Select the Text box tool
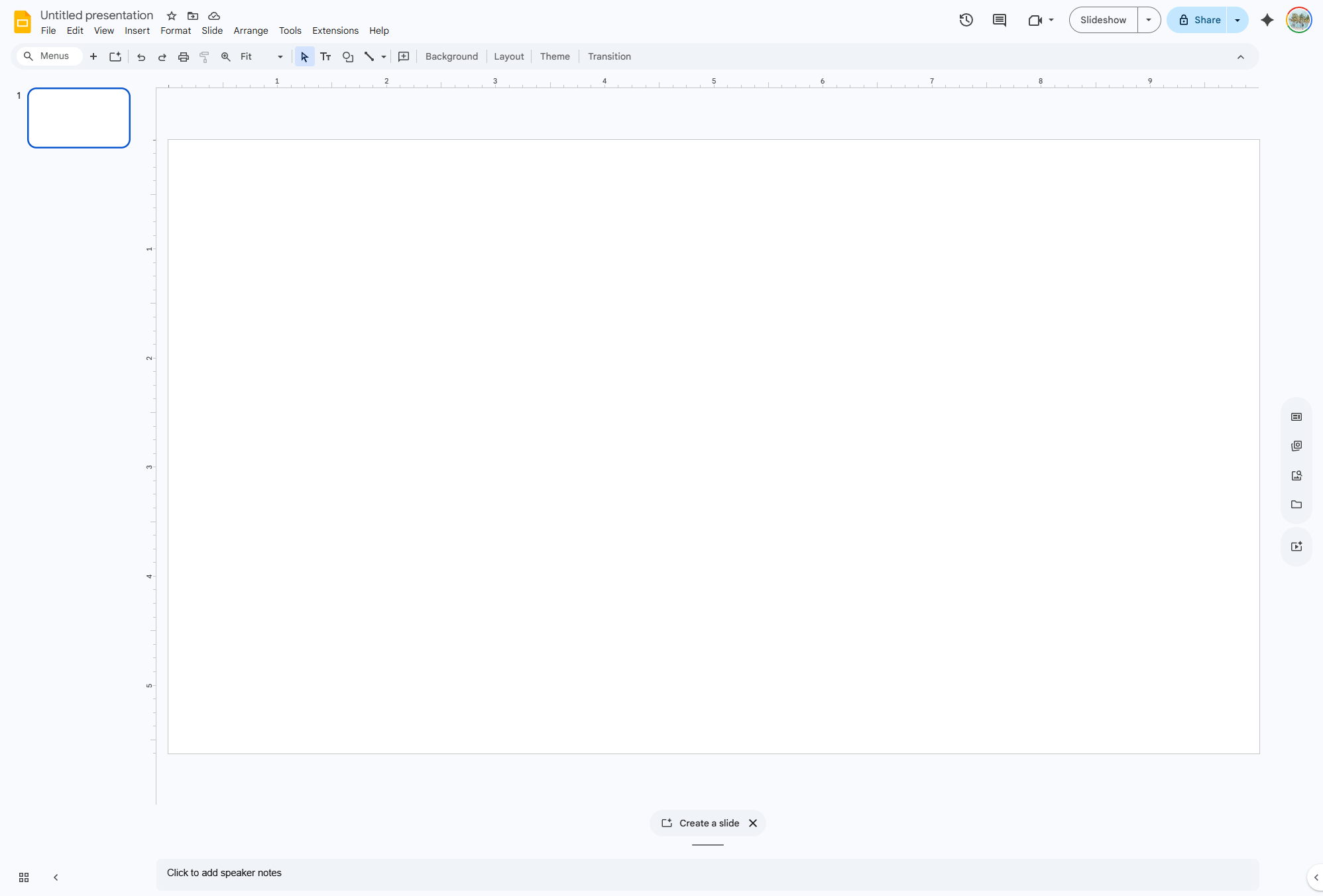This screenshot has width=1323, height=896. tap(325, 57)
